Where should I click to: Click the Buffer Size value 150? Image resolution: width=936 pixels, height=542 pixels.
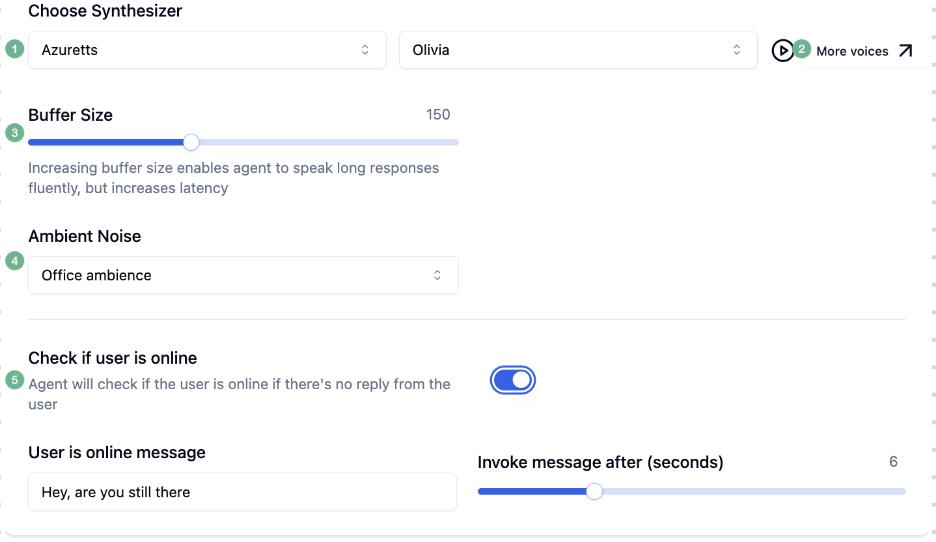click(438, 115)
